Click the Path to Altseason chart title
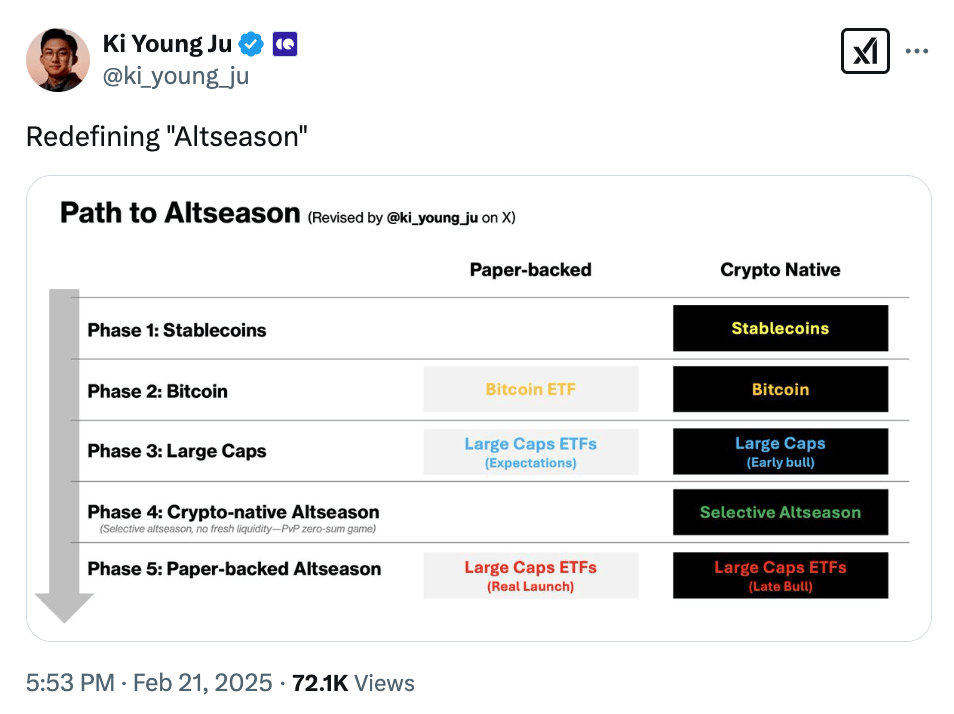Screen dimensions: 954x714 [x=181, y=213]
